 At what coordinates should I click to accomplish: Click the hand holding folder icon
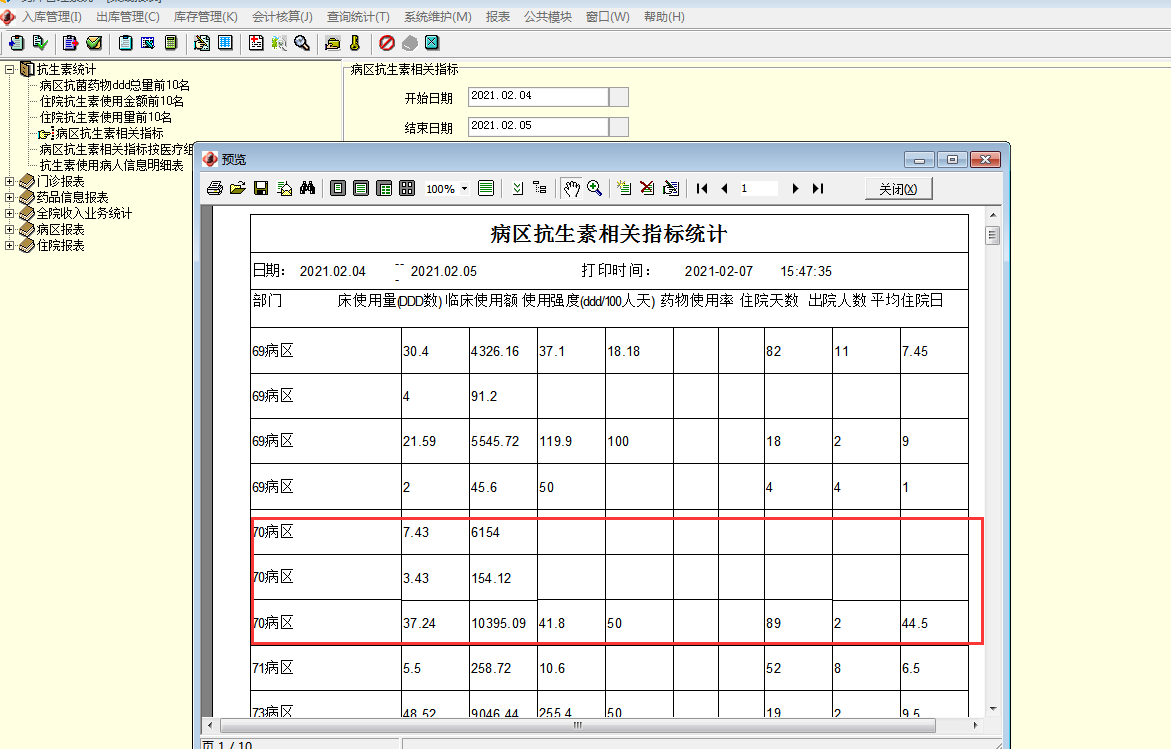pyautogui.click(x=332, y=43)
